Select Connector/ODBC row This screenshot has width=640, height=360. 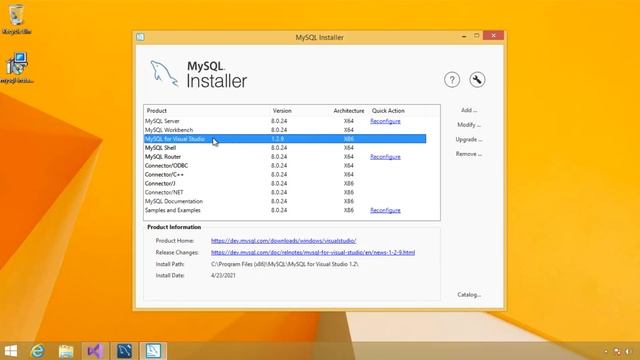click(285, 166)
